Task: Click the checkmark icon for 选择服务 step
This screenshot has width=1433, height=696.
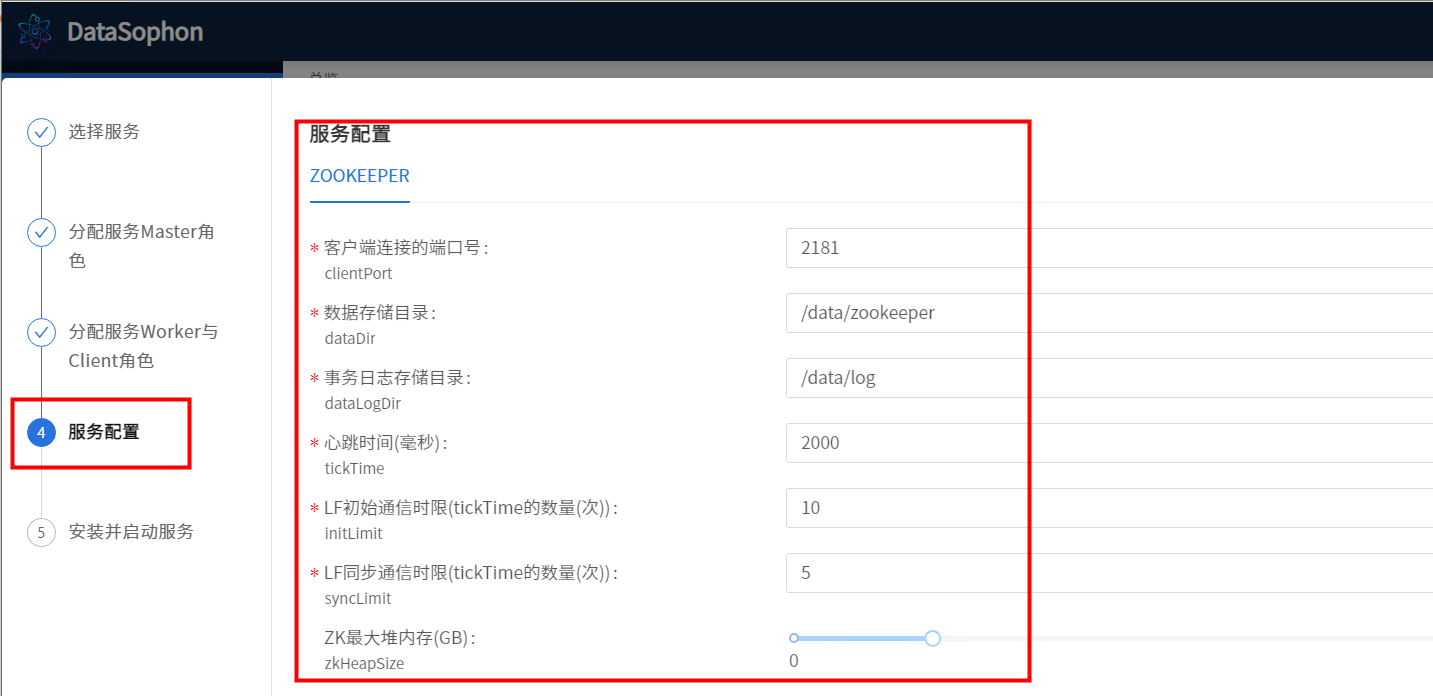Action: [41, 132]
